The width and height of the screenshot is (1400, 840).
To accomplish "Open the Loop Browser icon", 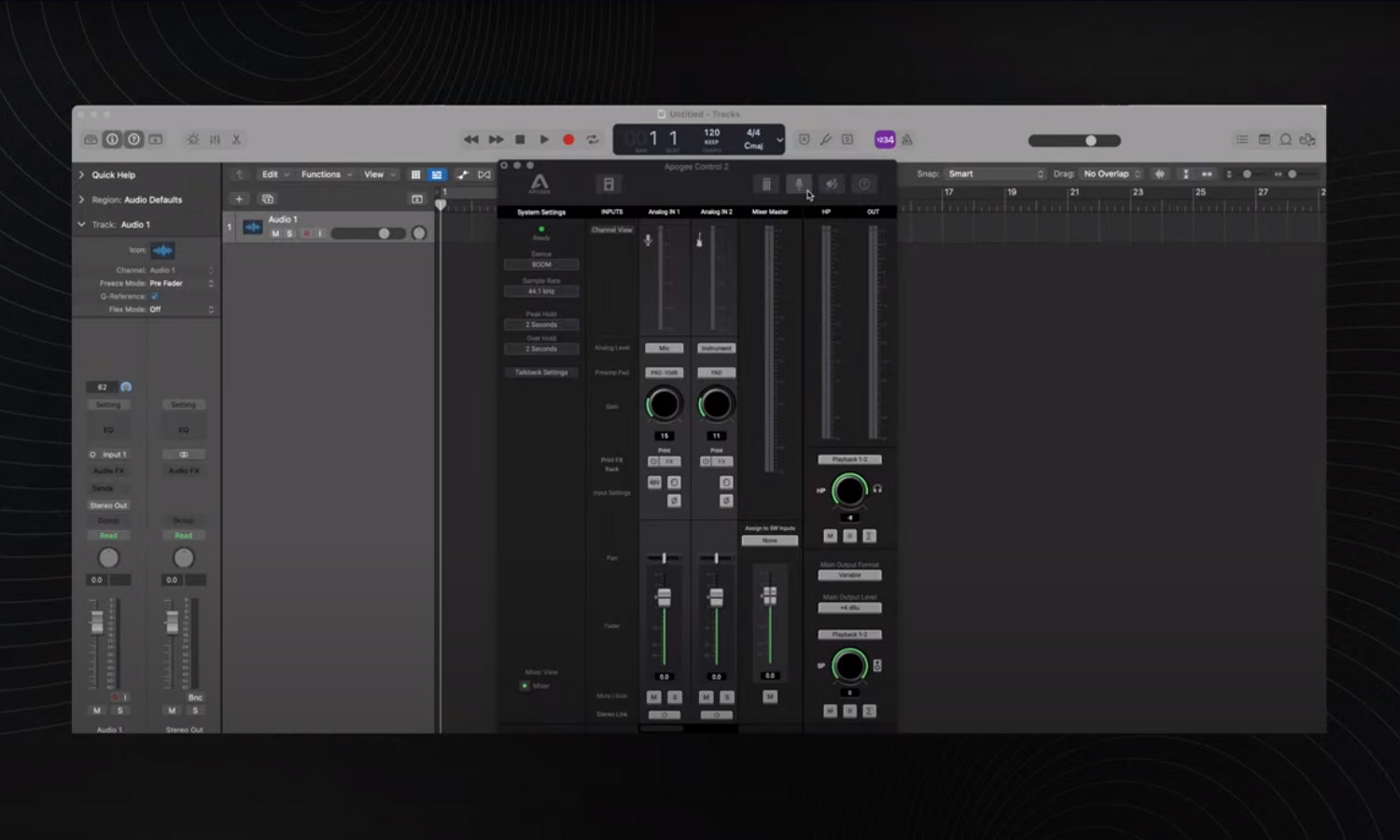I will 1285,139.
